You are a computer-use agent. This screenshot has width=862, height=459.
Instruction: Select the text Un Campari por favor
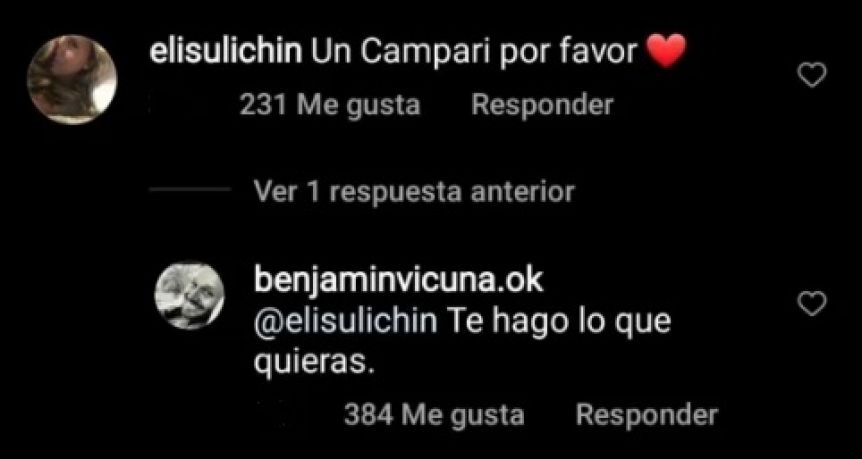click(x=474, y=54)
